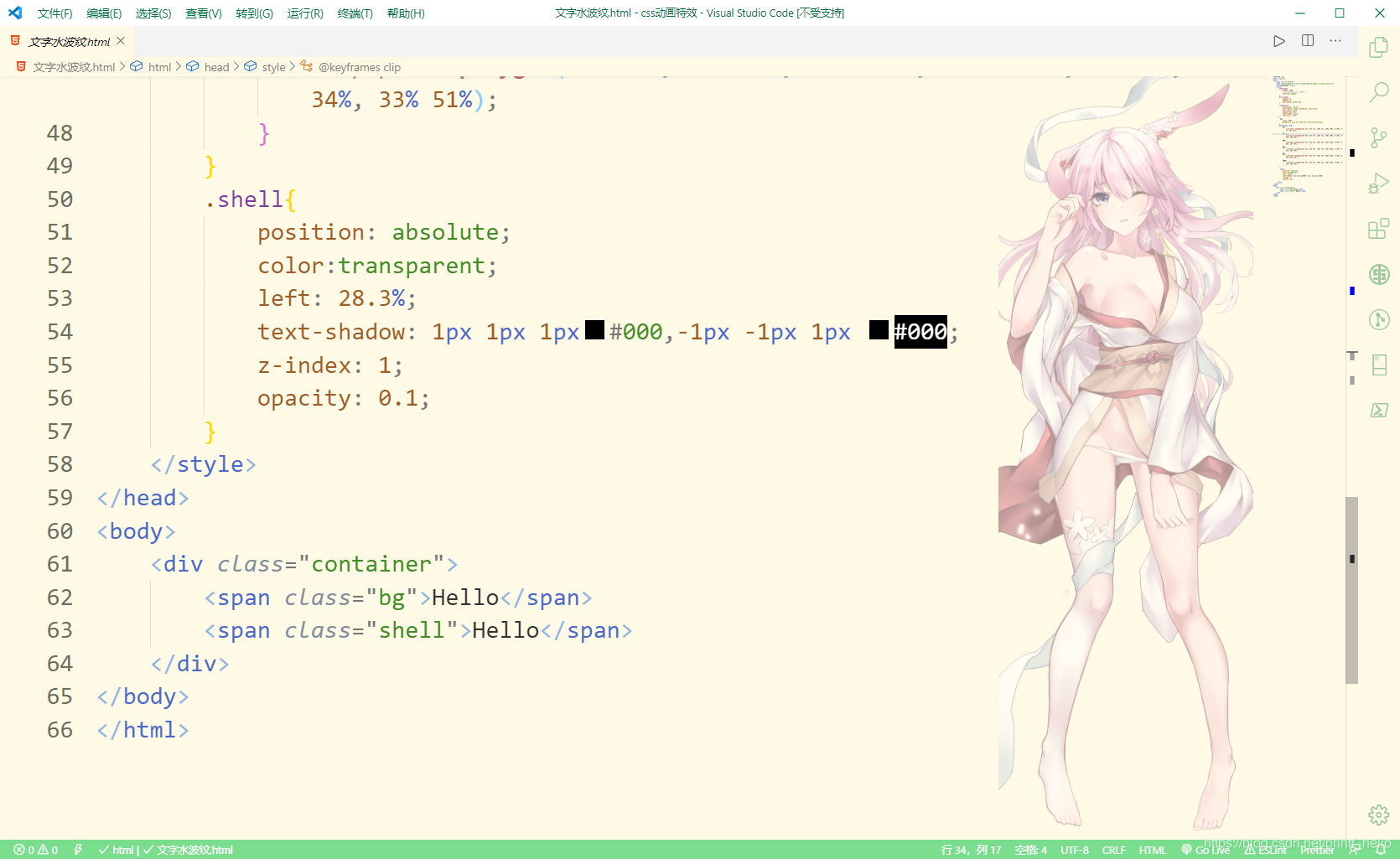Open the Source Control view
The image size is (1400, 859).
click(x=1378, y=137)
